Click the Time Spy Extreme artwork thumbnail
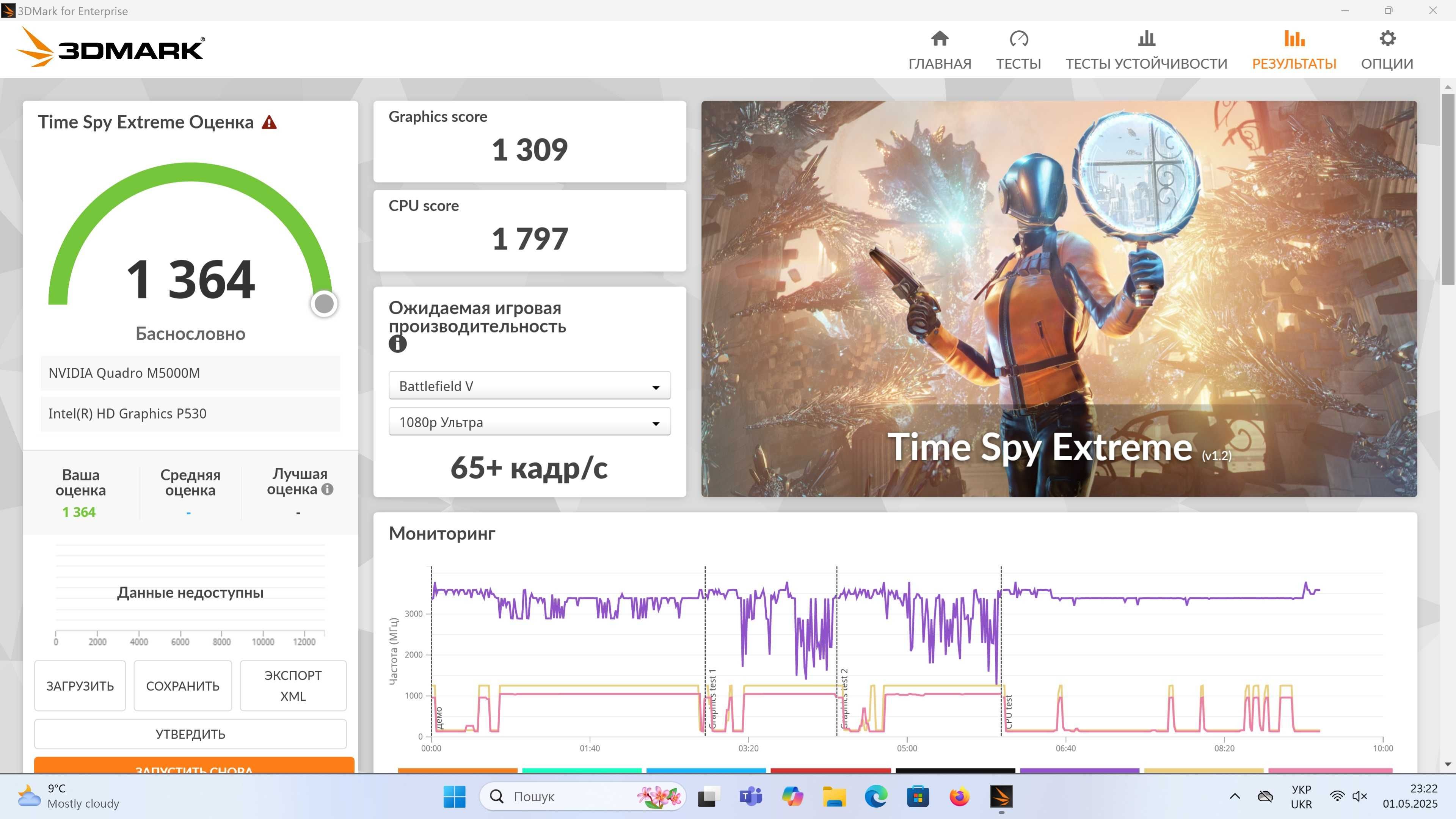The width and height of the screenshot is (1456, 819). pos(1059,299)
